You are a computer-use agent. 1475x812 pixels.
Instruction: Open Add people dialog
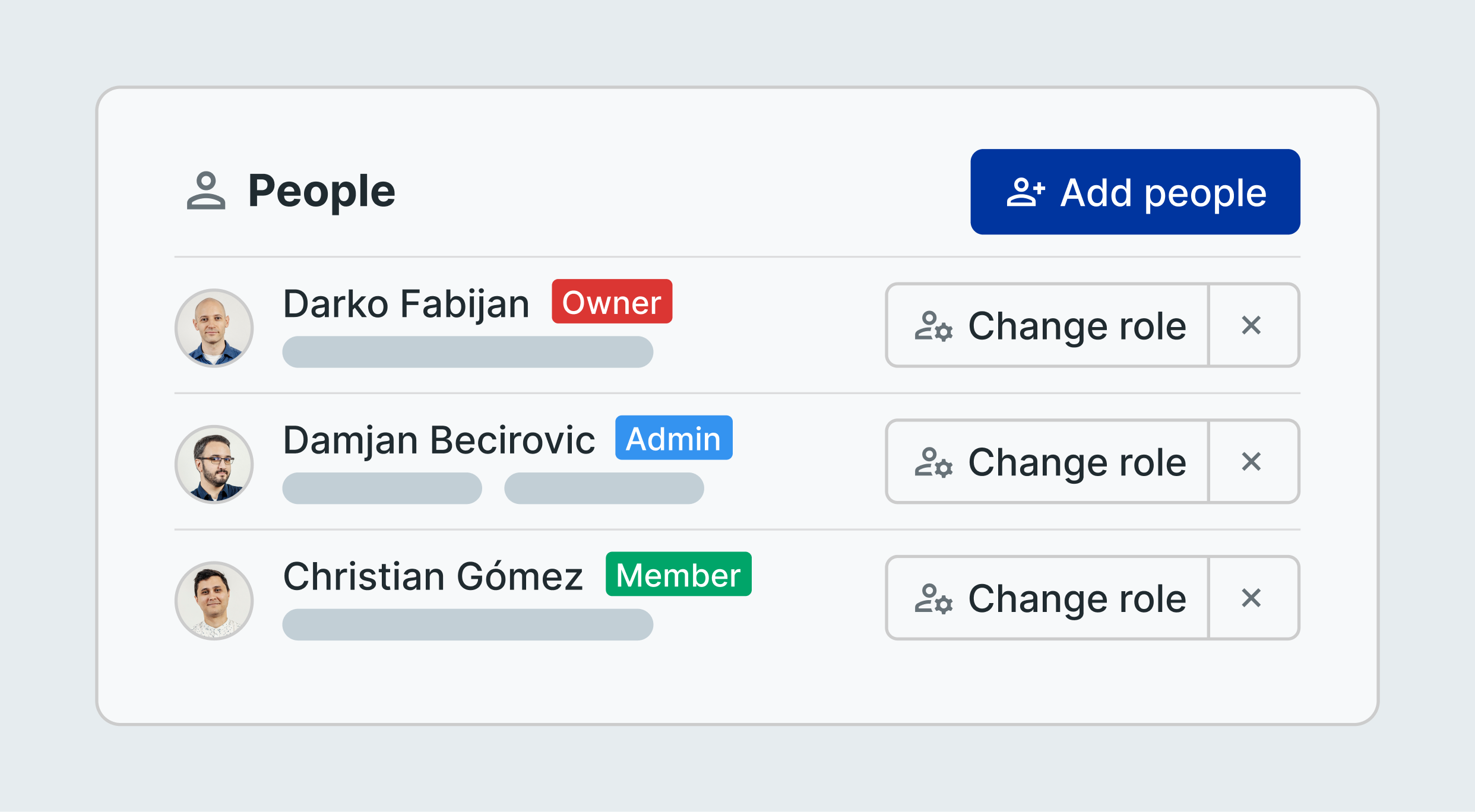[x=1135, y=192]
